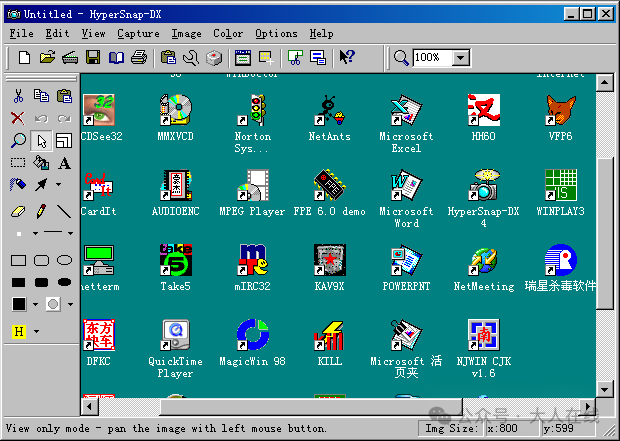Open the Capture menu
This screenshot has width=620, height=441.
click(x=138, y=34)
